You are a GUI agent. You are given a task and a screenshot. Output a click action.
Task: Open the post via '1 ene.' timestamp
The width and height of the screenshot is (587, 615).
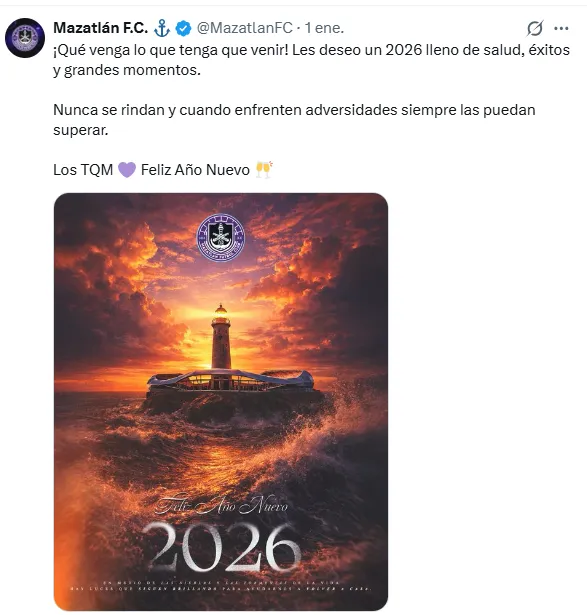point(324,28)
